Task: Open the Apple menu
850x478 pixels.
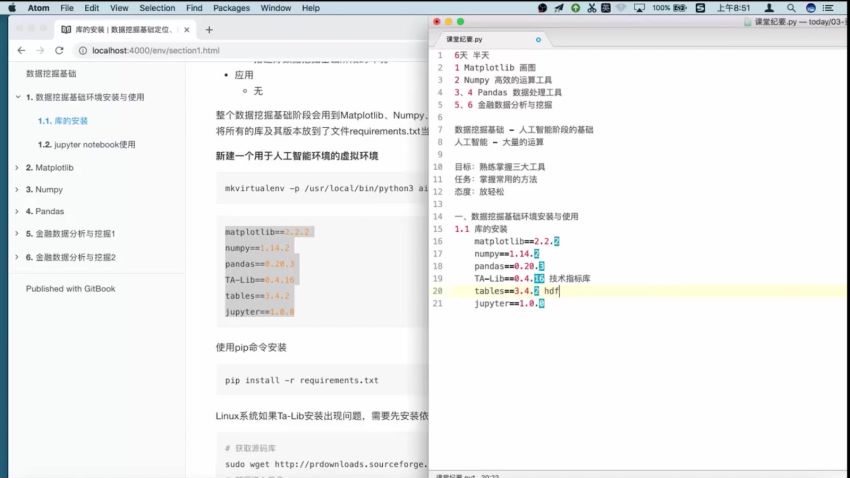Action: click(x=12, y=8)
